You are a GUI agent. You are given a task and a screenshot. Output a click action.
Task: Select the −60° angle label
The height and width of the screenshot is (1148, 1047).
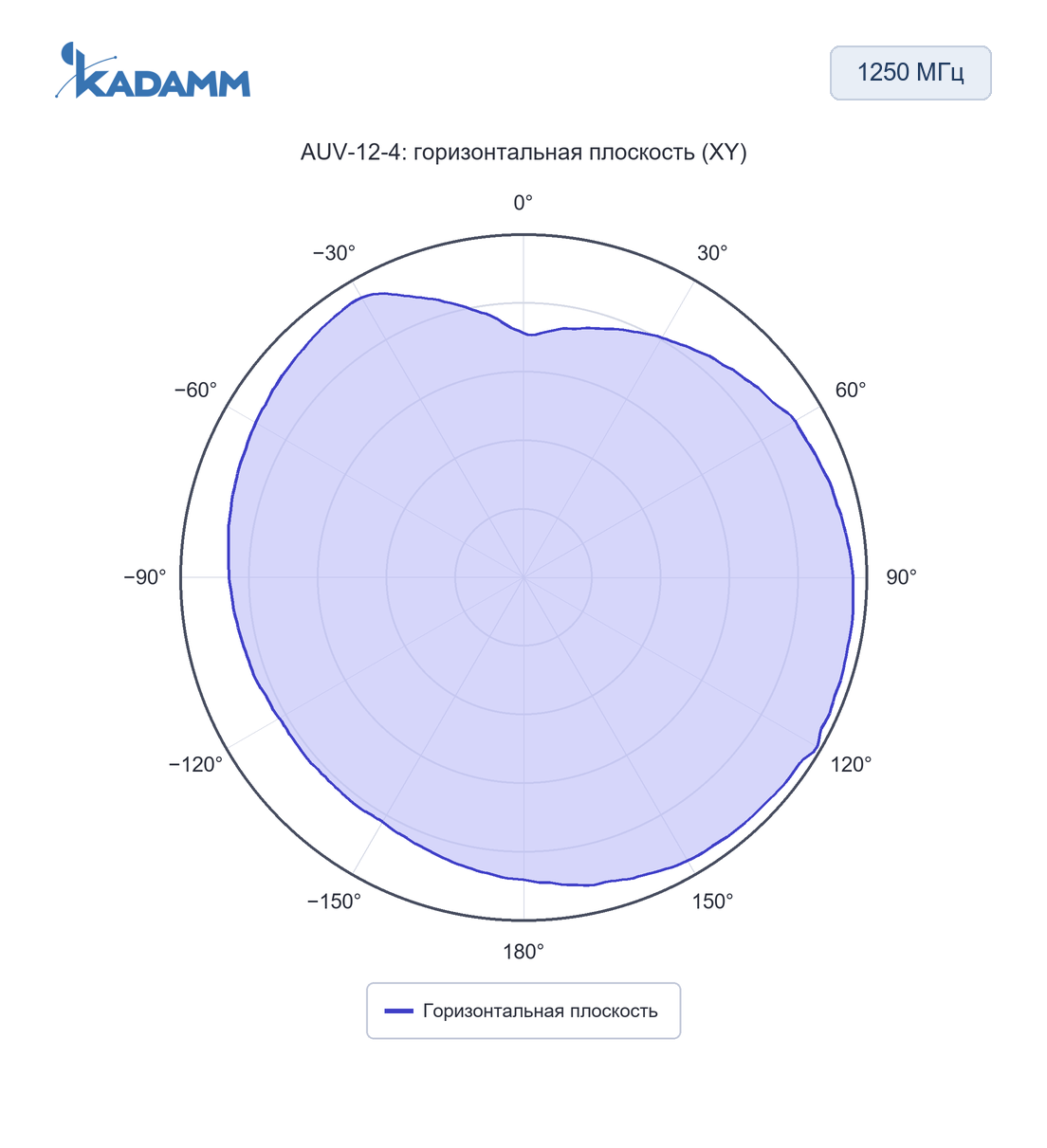[x=195, y=391]
